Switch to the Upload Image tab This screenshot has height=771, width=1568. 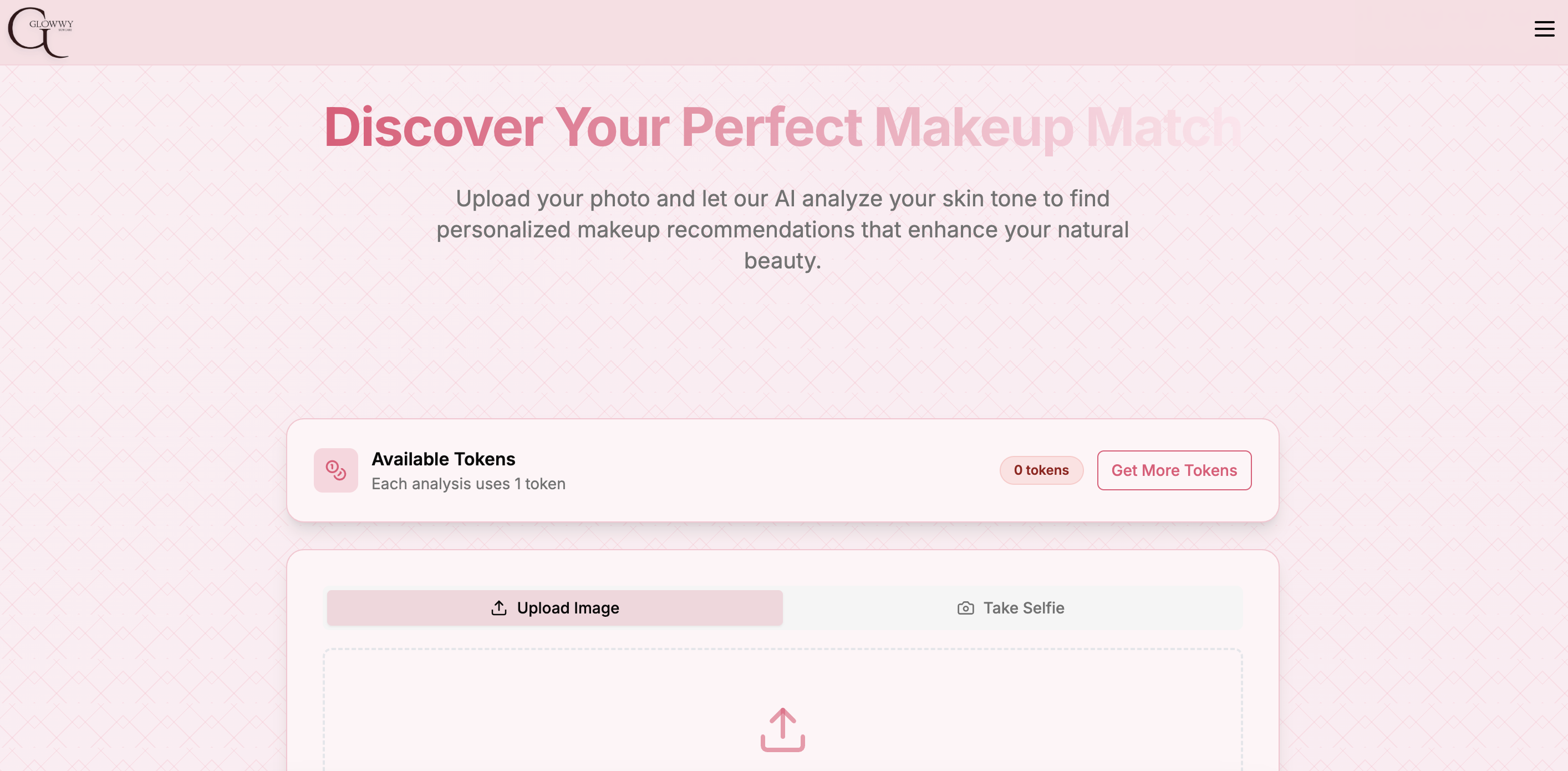coord(554,608)
